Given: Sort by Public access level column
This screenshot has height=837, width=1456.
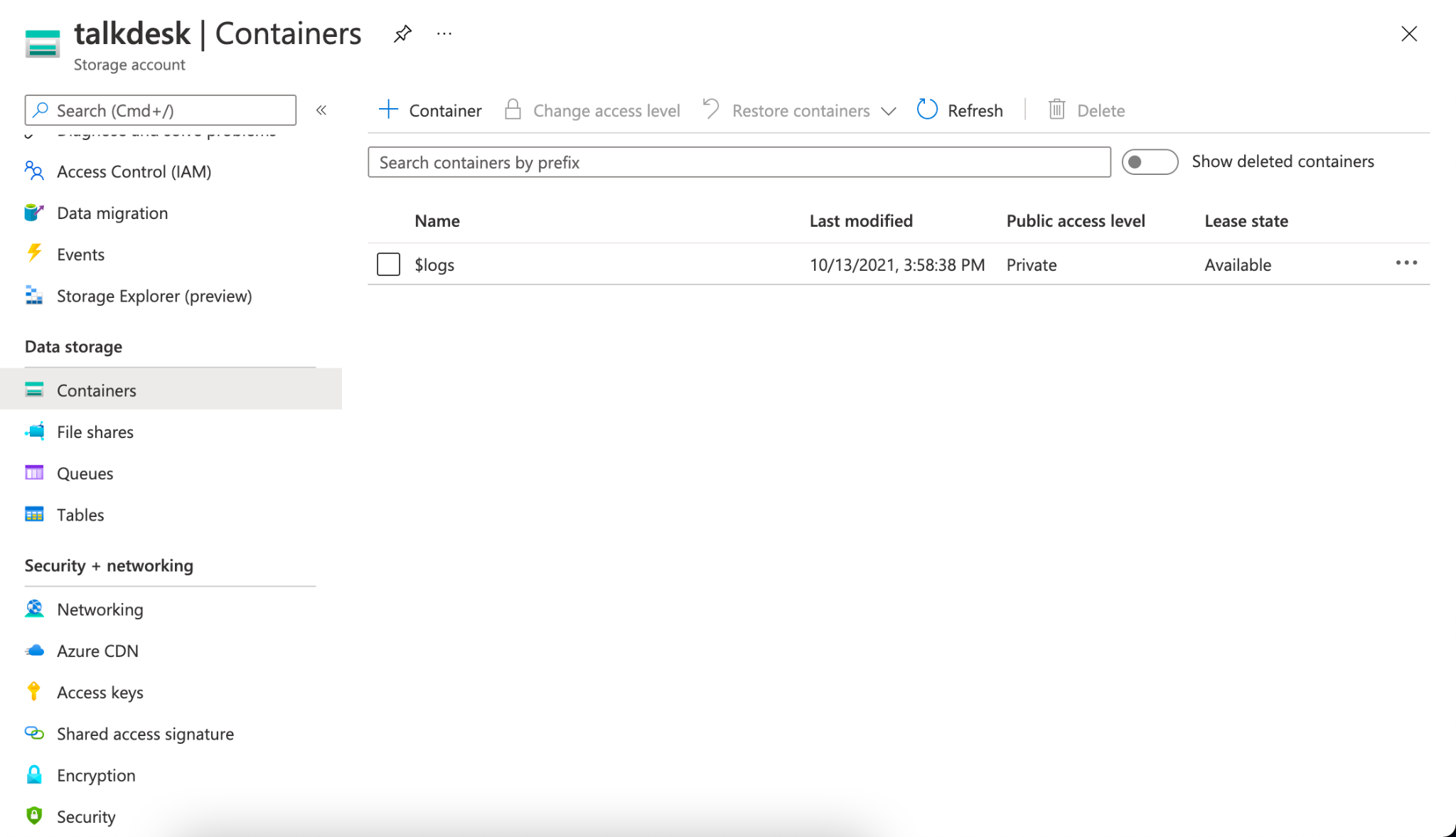Looking at the screenshot, I should pos(1076,221).
